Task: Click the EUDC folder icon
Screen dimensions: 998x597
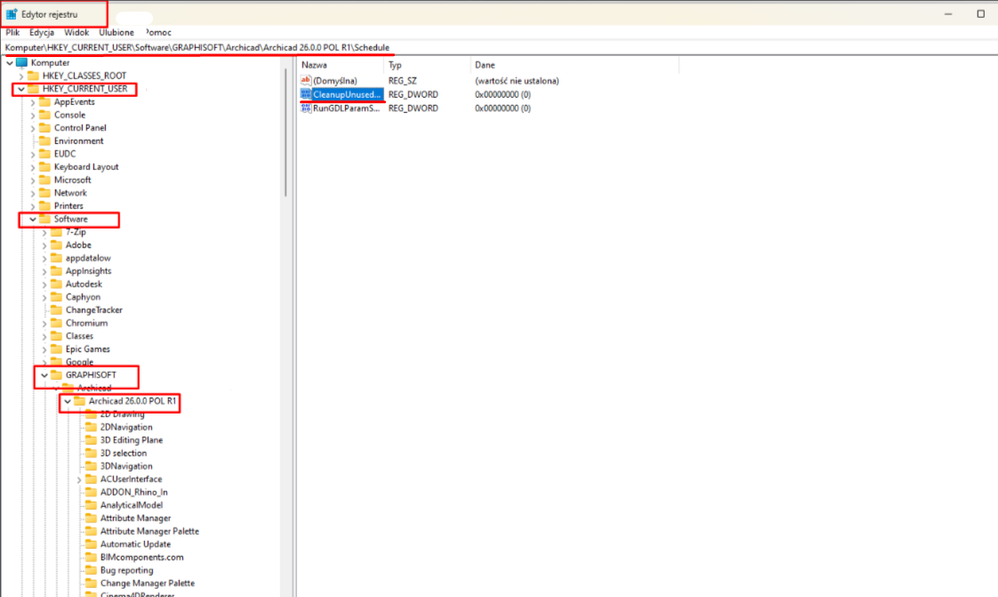Action: (x=45, y=154)
